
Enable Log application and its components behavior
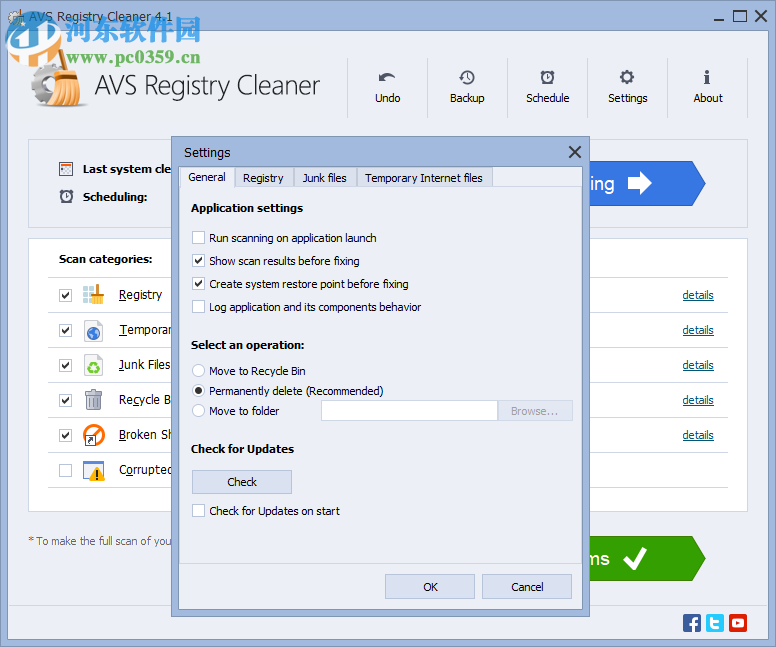pos(198,306)
